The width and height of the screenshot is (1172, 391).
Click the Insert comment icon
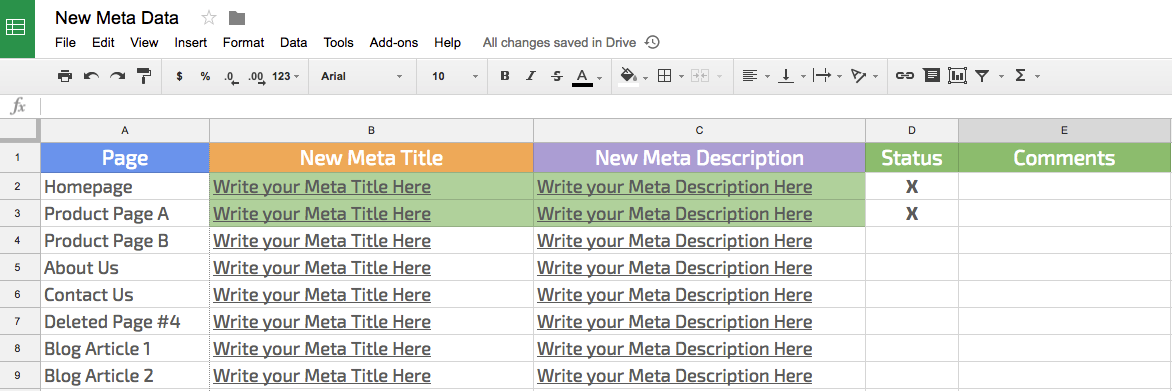point(931,76)
